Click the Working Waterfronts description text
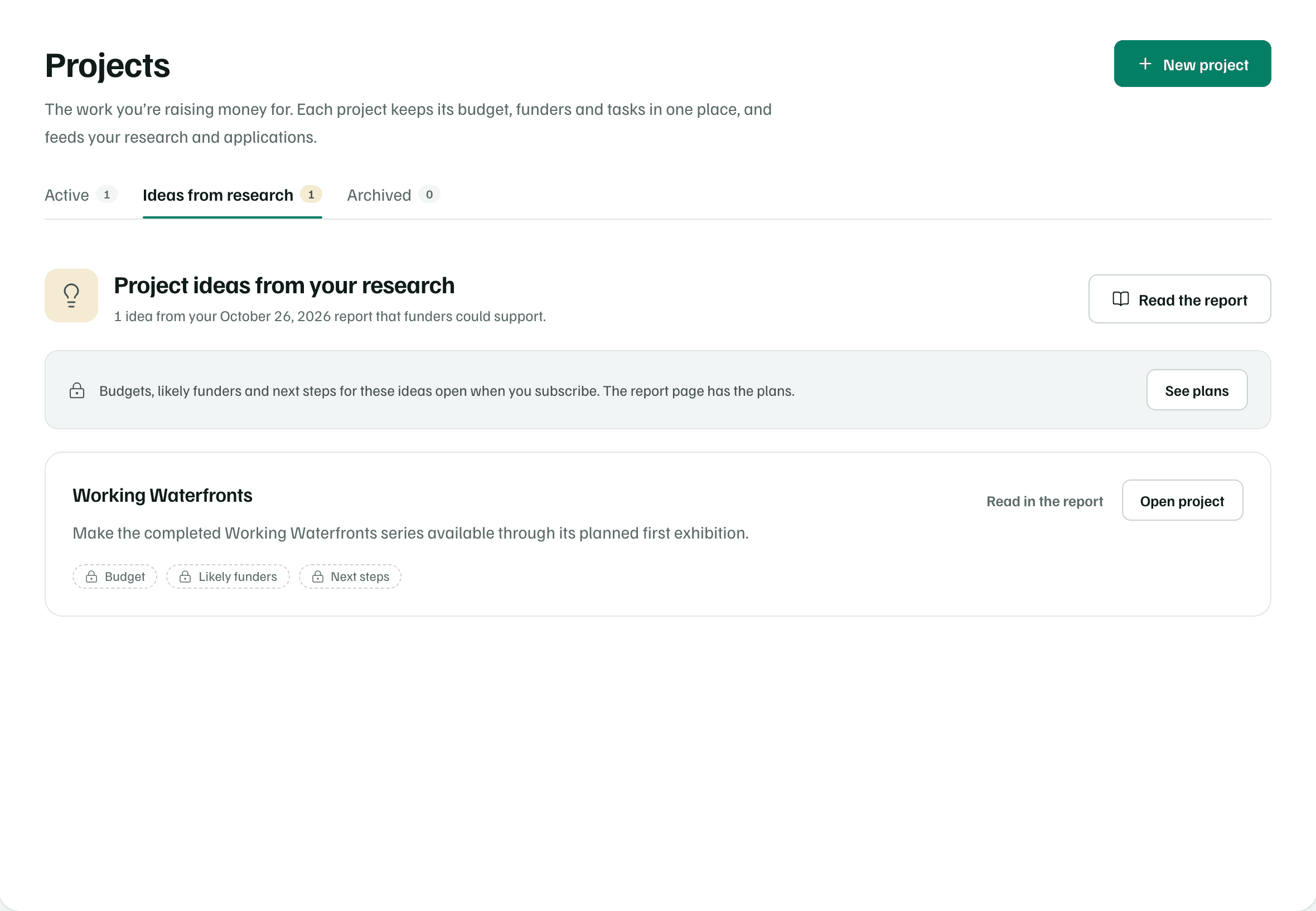Viewport: 1316px width, 911px height. (410, 533)
